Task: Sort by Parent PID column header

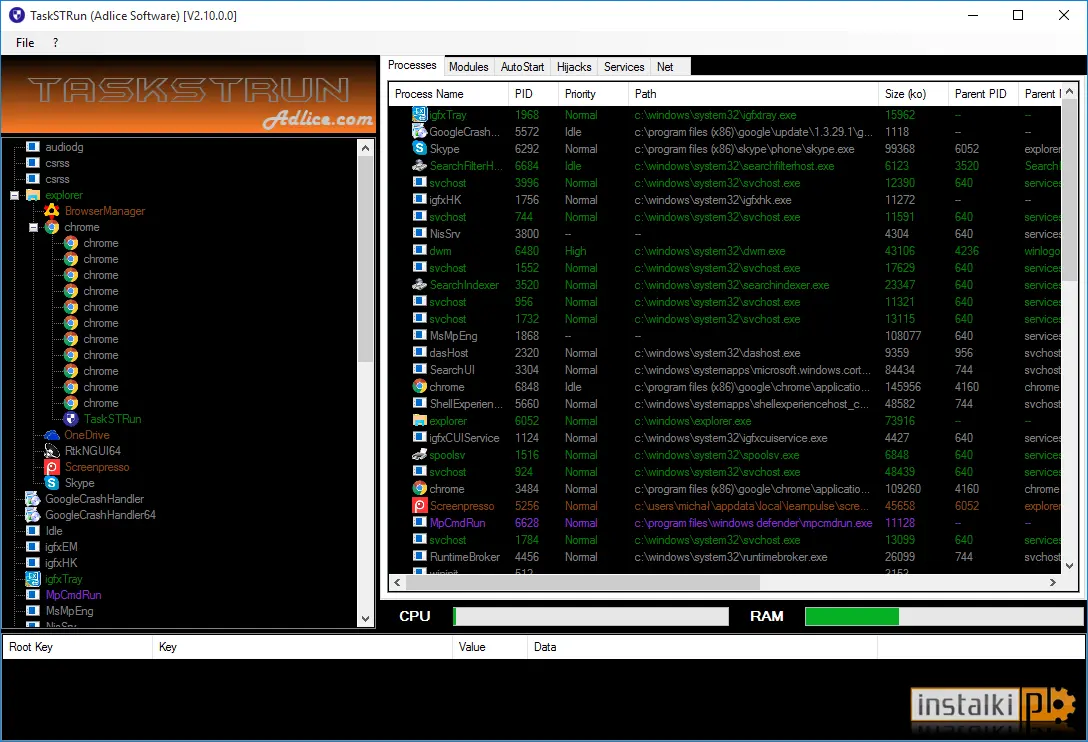Action: tap(983, 94)
